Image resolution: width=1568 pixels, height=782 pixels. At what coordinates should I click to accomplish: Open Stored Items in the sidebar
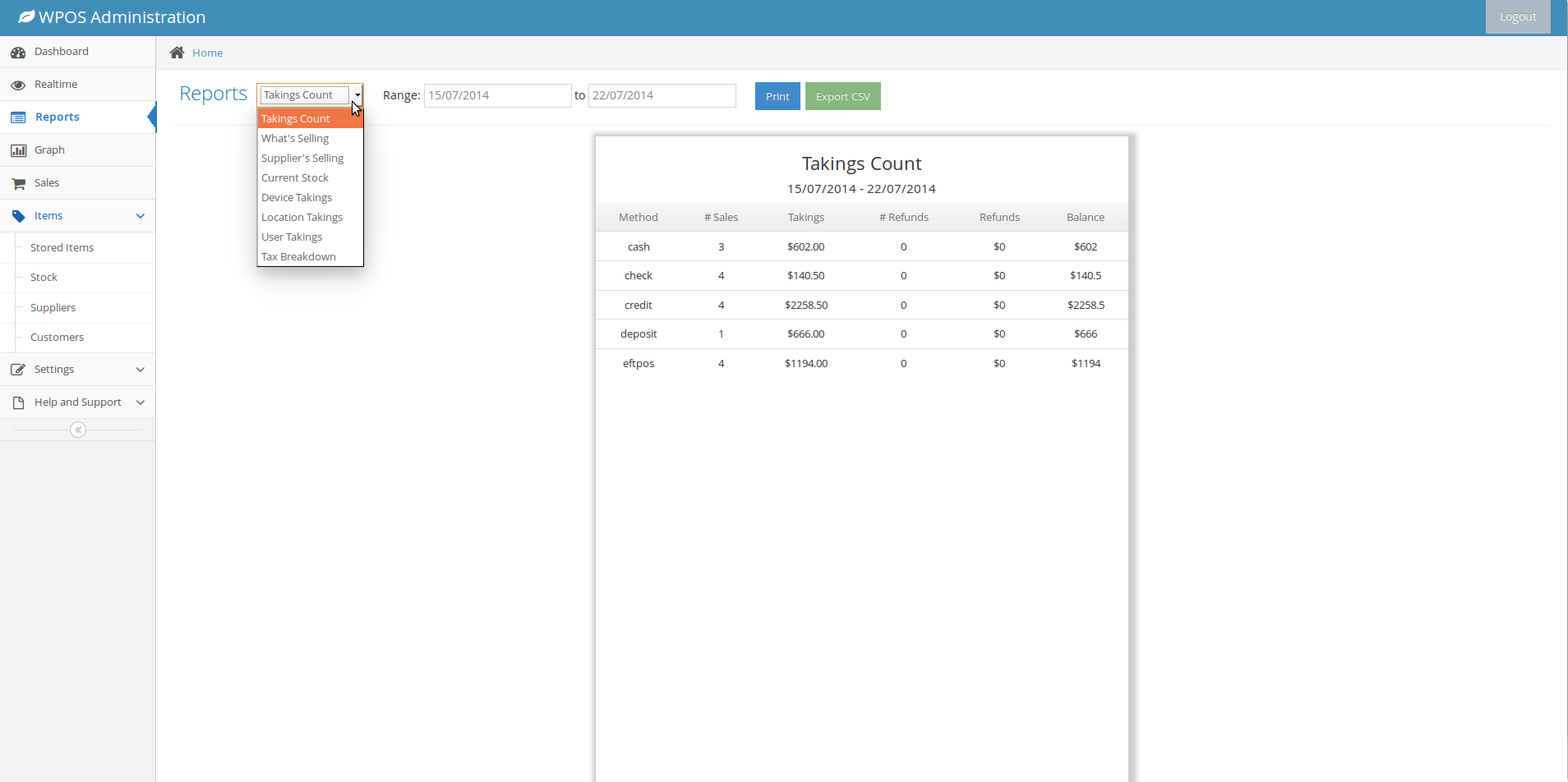62,248
